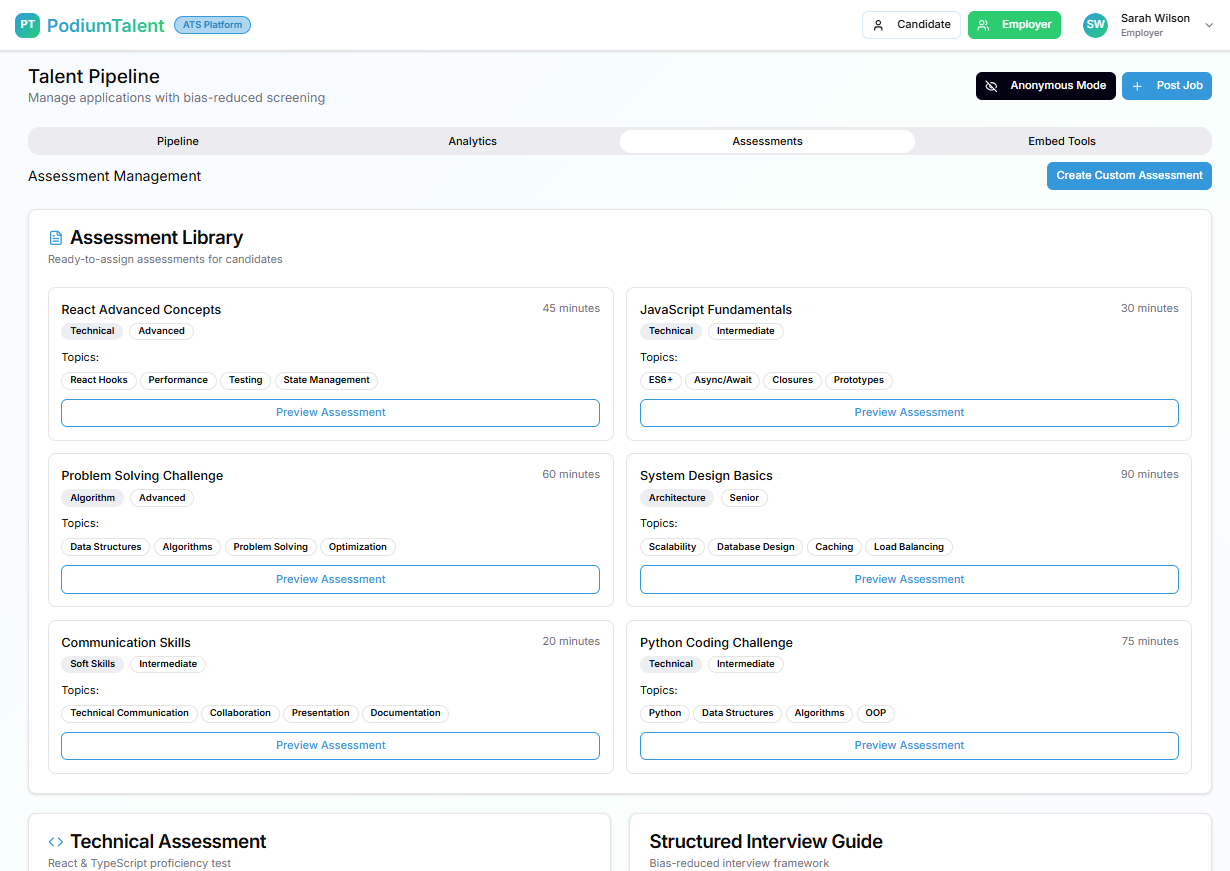Switch to the Analytics tab
The width and height of the screenshot is (1230, 871).
point(472,141)
